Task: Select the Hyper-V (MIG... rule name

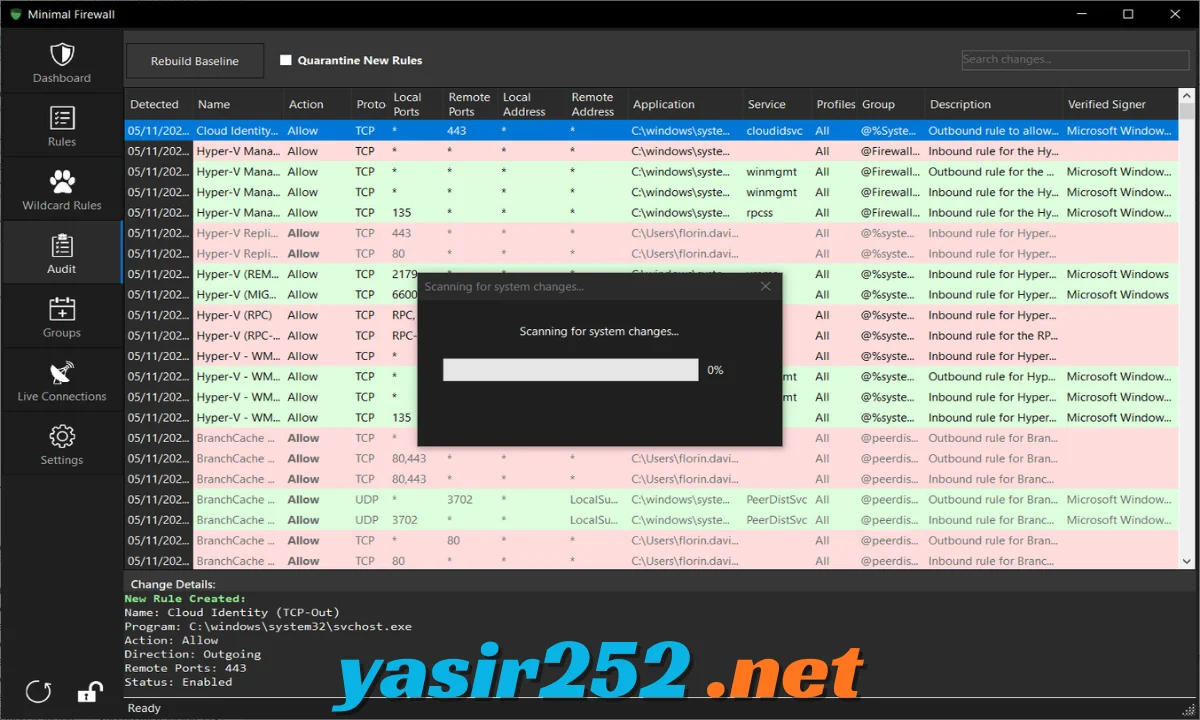Action: (x=238, y=294)
